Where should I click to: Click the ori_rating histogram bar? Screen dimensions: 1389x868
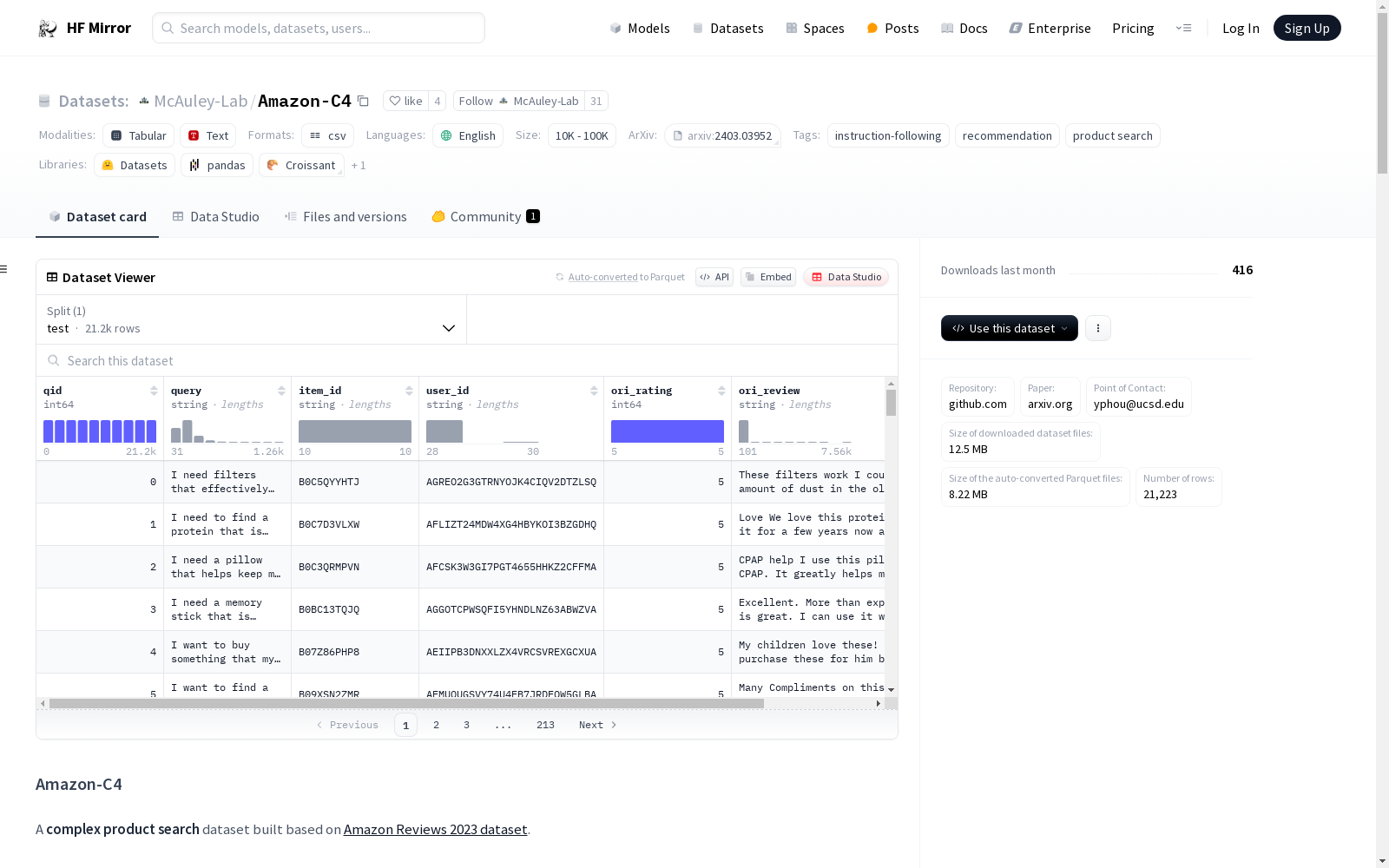click(x=668, y=431)
